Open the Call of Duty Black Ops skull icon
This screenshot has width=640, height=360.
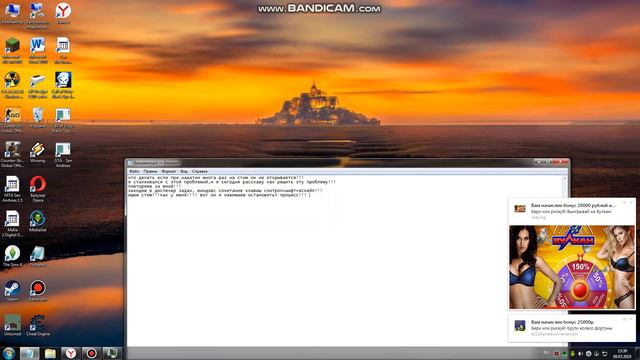click(x=63, y=85)
